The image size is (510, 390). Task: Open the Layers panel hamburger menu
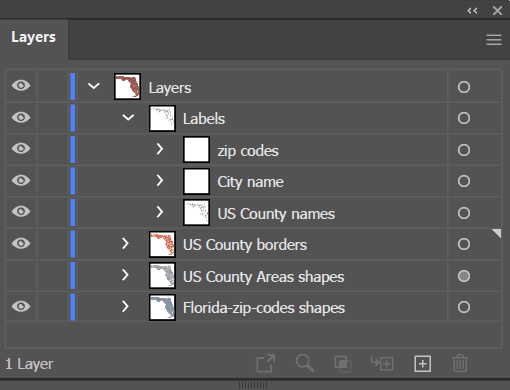494,40
